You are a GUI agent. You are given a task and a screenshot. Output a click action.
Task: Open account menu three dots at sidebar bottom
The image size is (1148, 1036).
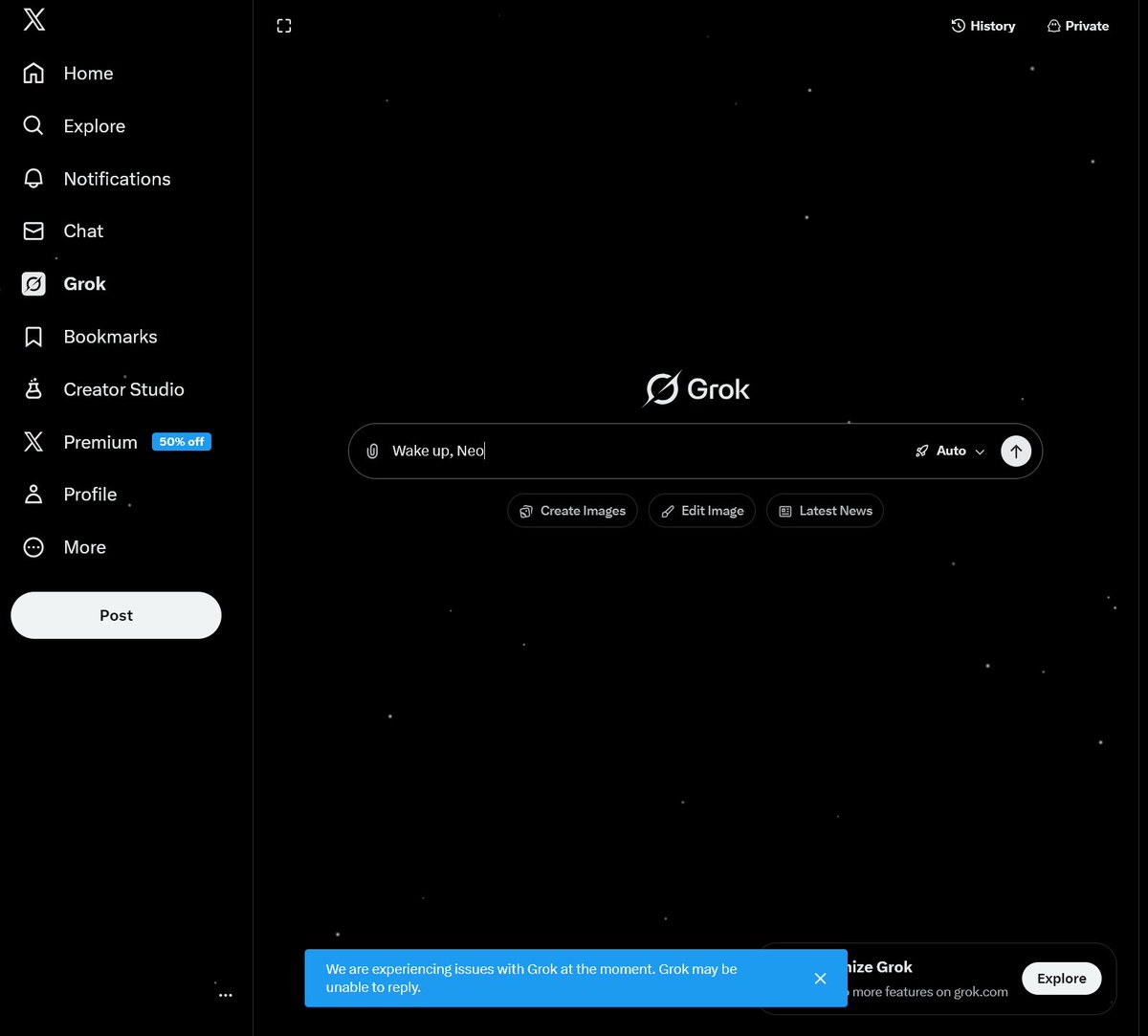coord(226,996)
